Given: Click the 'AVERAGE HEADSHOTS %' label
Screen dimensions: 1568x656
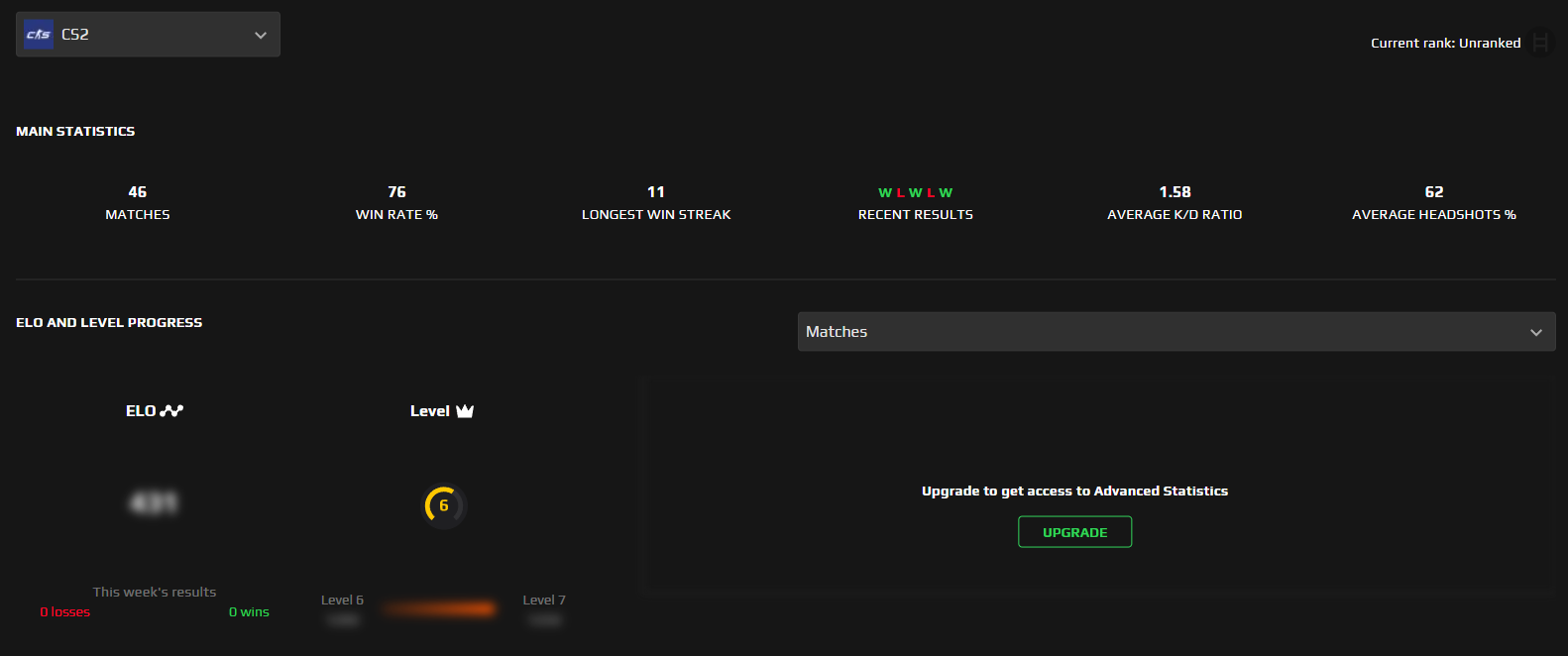Looking at the screenshot, I should coord(1434,215).
